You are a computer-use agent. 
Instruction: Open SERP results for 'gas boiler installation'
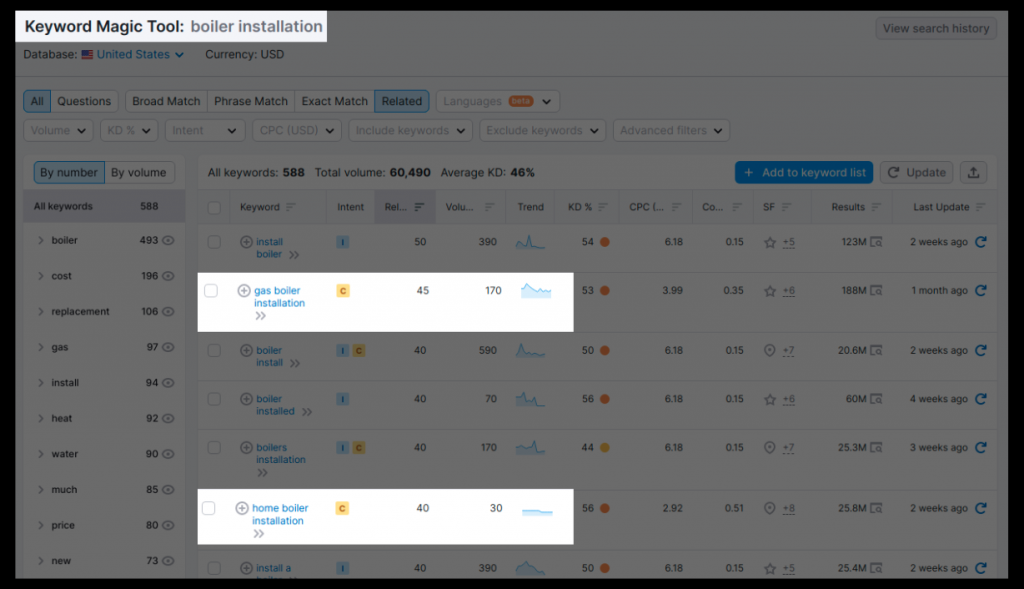[877, 290]
